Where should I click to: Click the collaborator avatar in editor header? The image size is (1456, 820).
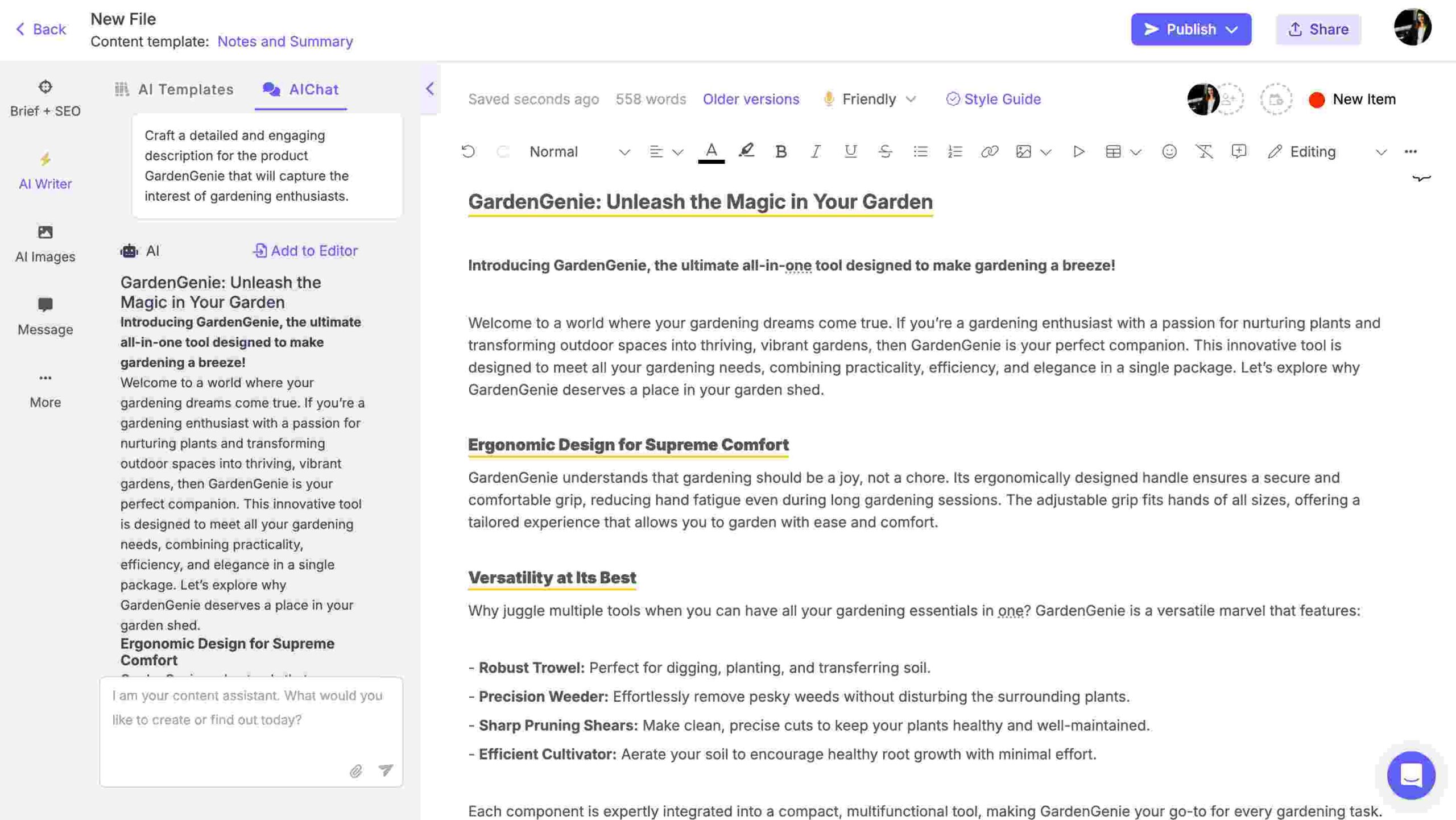click(x=1202, y=99)
